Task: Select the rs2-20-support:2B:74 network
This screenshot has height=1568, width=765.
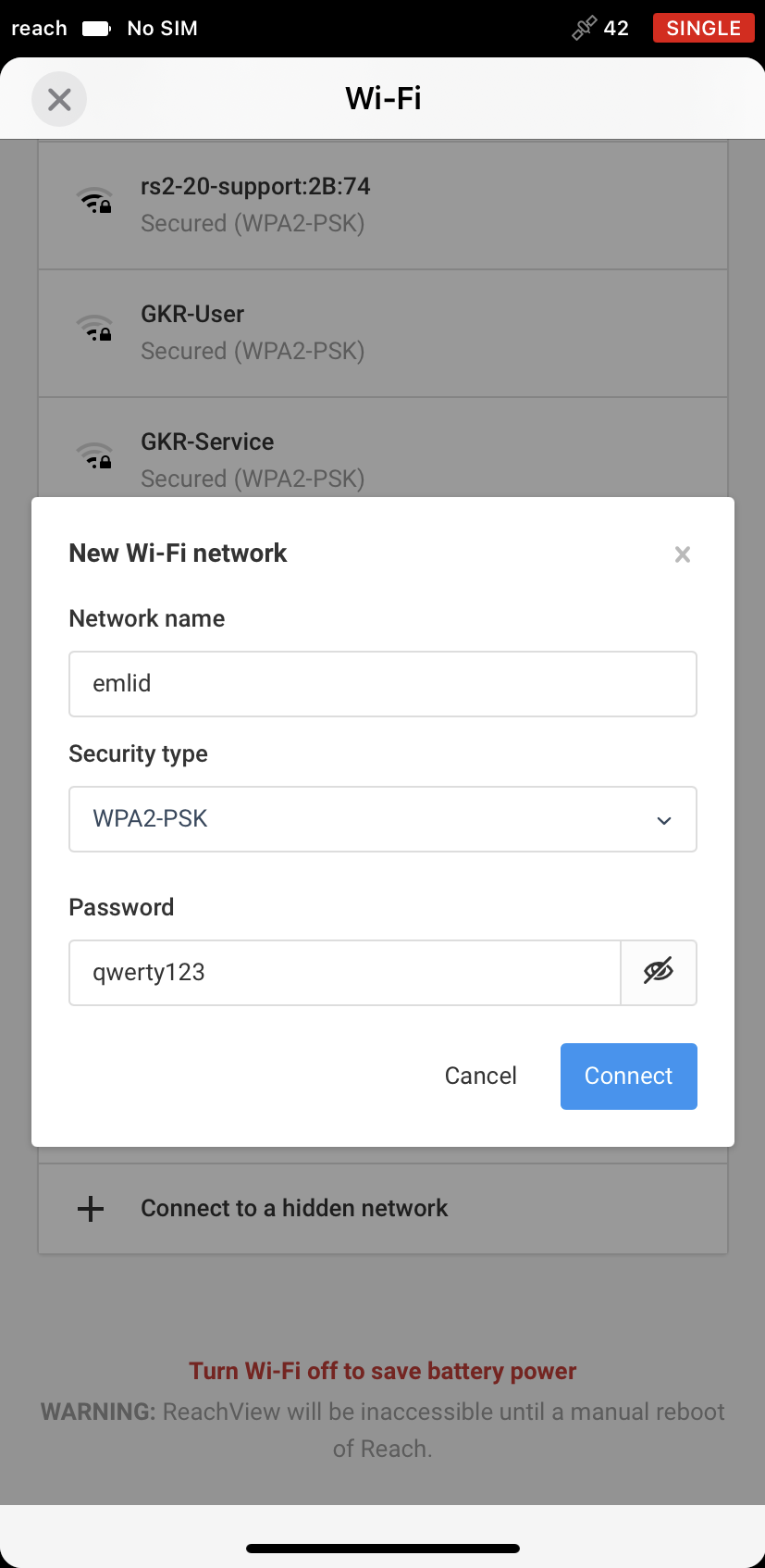Action: (x=383, y=205)
